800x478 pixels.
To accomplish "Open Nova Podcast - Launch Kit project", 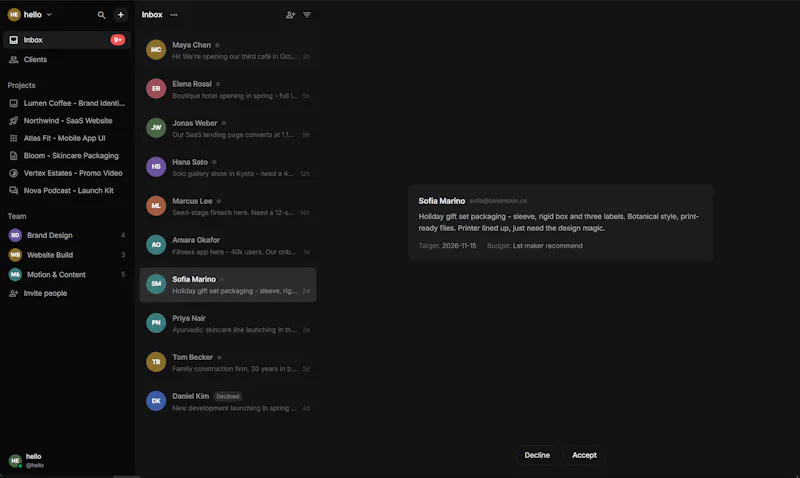I will [x=67, y=190].
